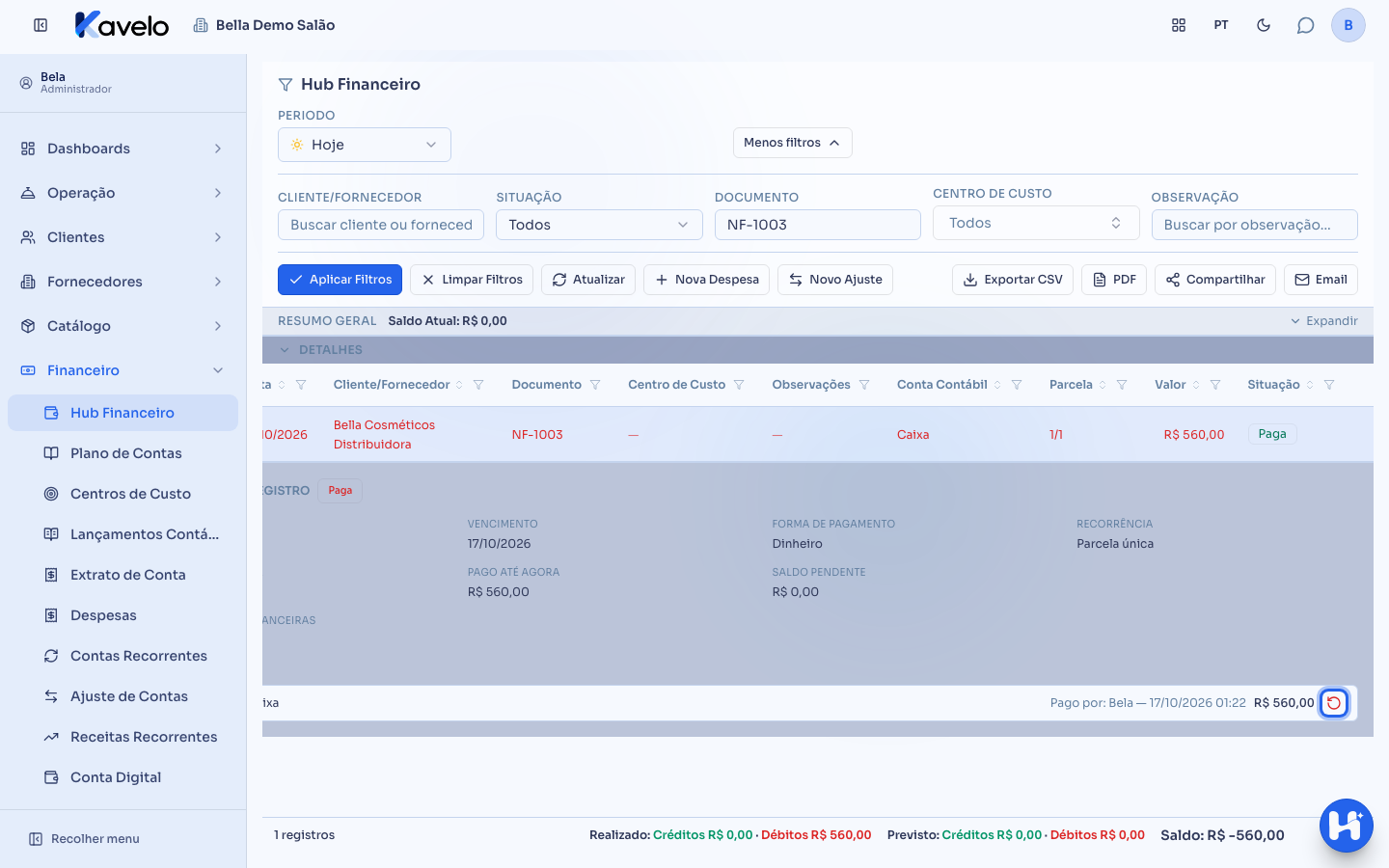Image resolution: width=1389 pixels, height=868 pixels.
Task: Sort by Cliente/Fornecedor column
Action: [459, 385]
